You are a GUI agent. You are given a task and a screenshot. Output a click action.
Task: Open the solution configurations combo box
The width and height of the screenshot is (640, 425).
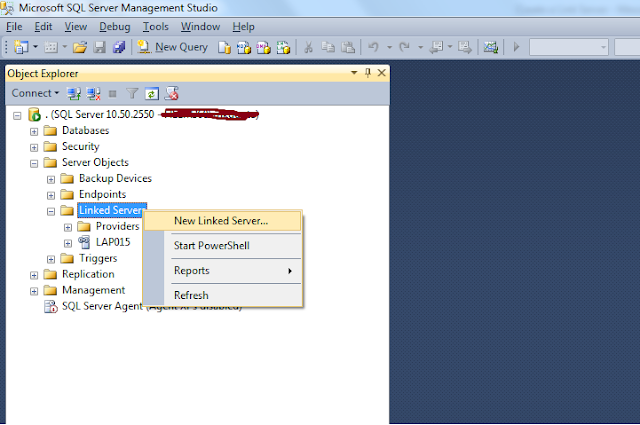[x=569, y=47]
